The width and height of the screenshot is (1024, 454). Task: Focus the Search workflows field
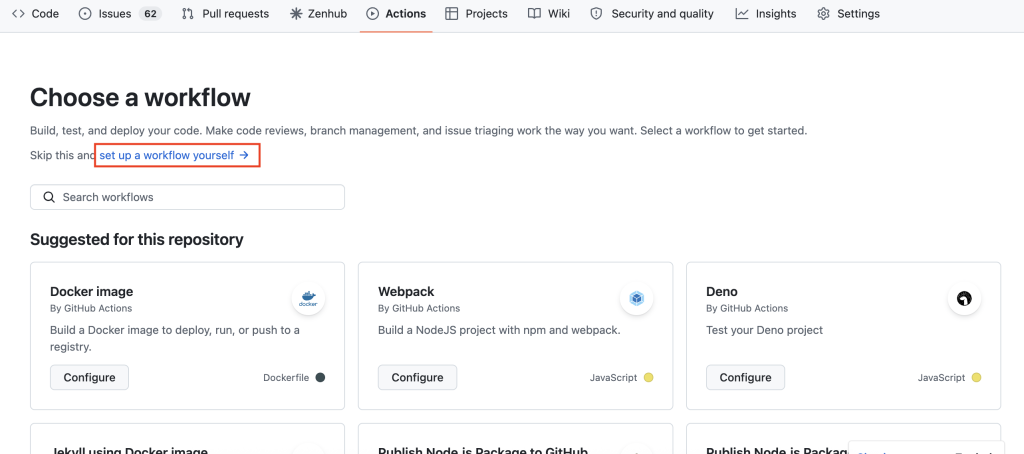point(187,197)
